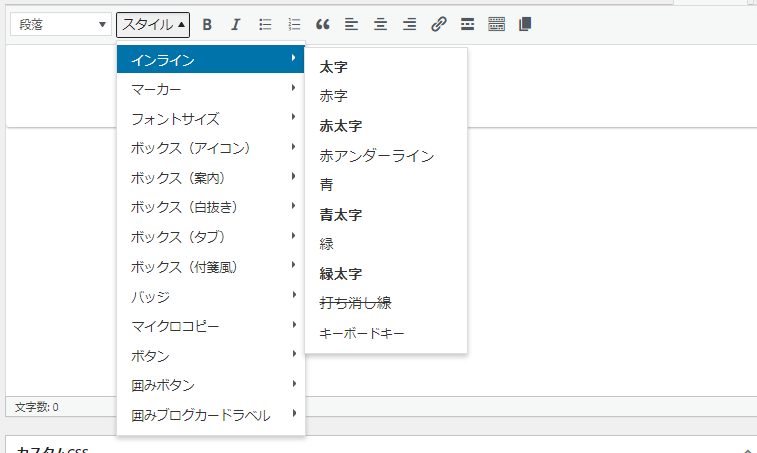Collapse the カスタムCSS panel arrow
Image resolution: width=757 pixels, height=453 pixels.
pos(748,449)
